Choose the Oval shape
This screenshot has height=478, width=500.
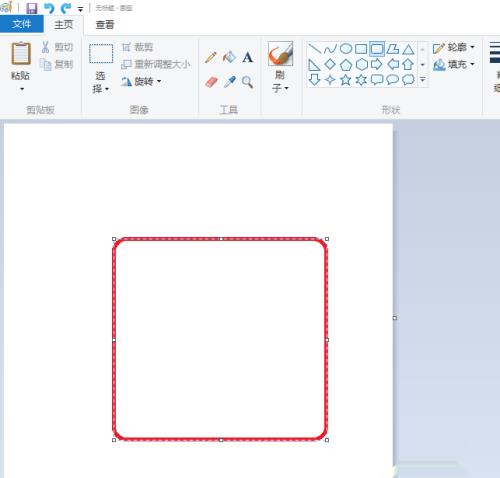[346, 49]
